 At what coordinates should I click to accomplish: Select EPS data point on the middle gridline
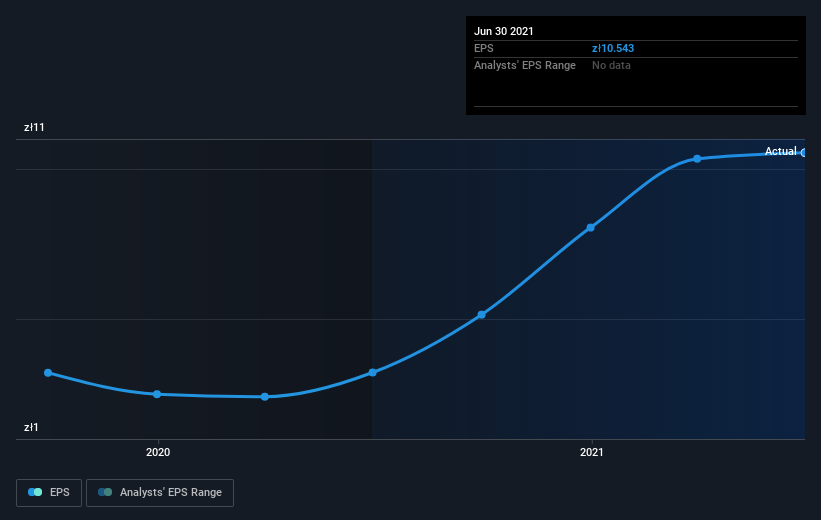[482, 315]
